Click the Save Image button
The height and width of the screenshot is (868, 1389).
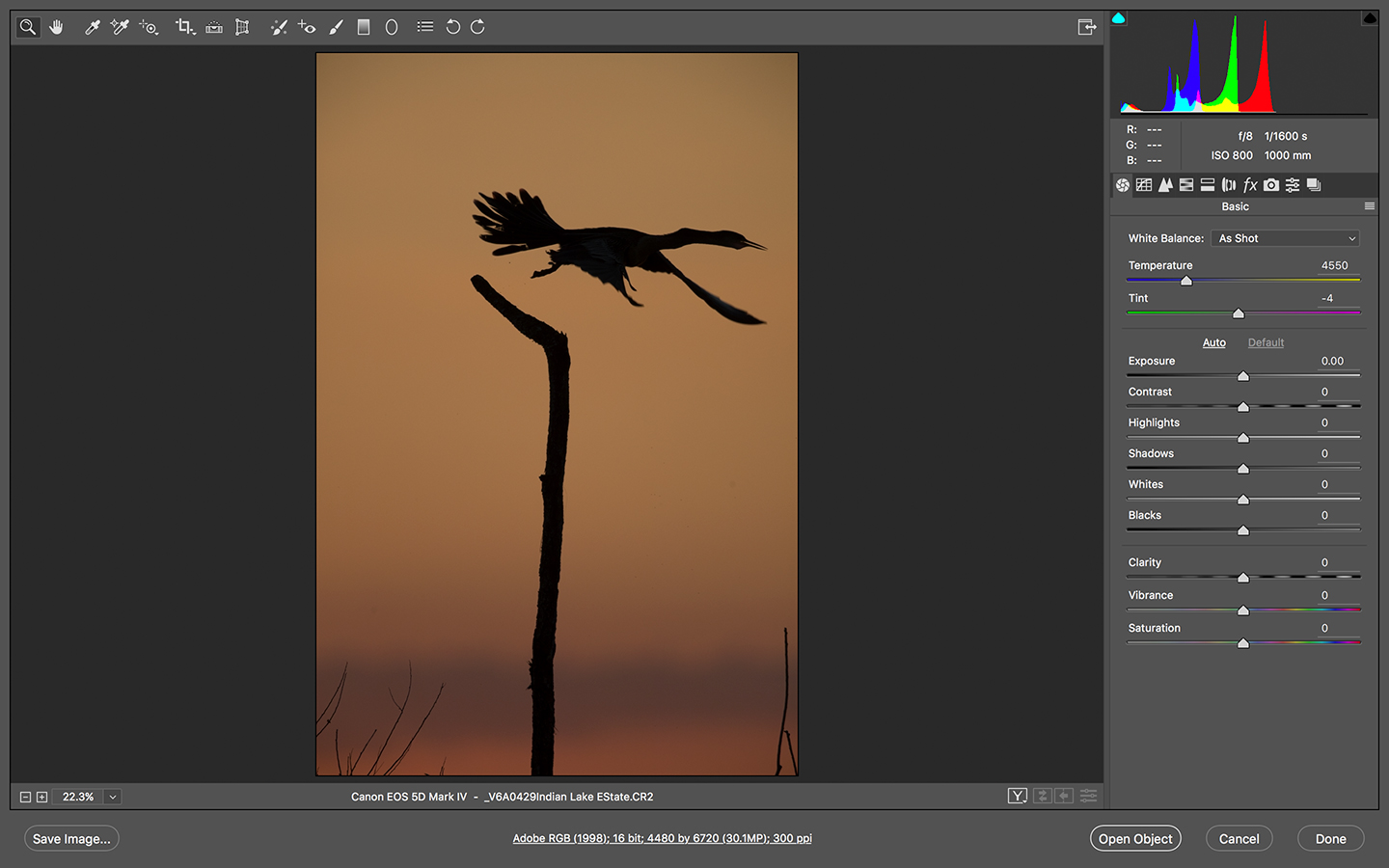click(71, 838)
